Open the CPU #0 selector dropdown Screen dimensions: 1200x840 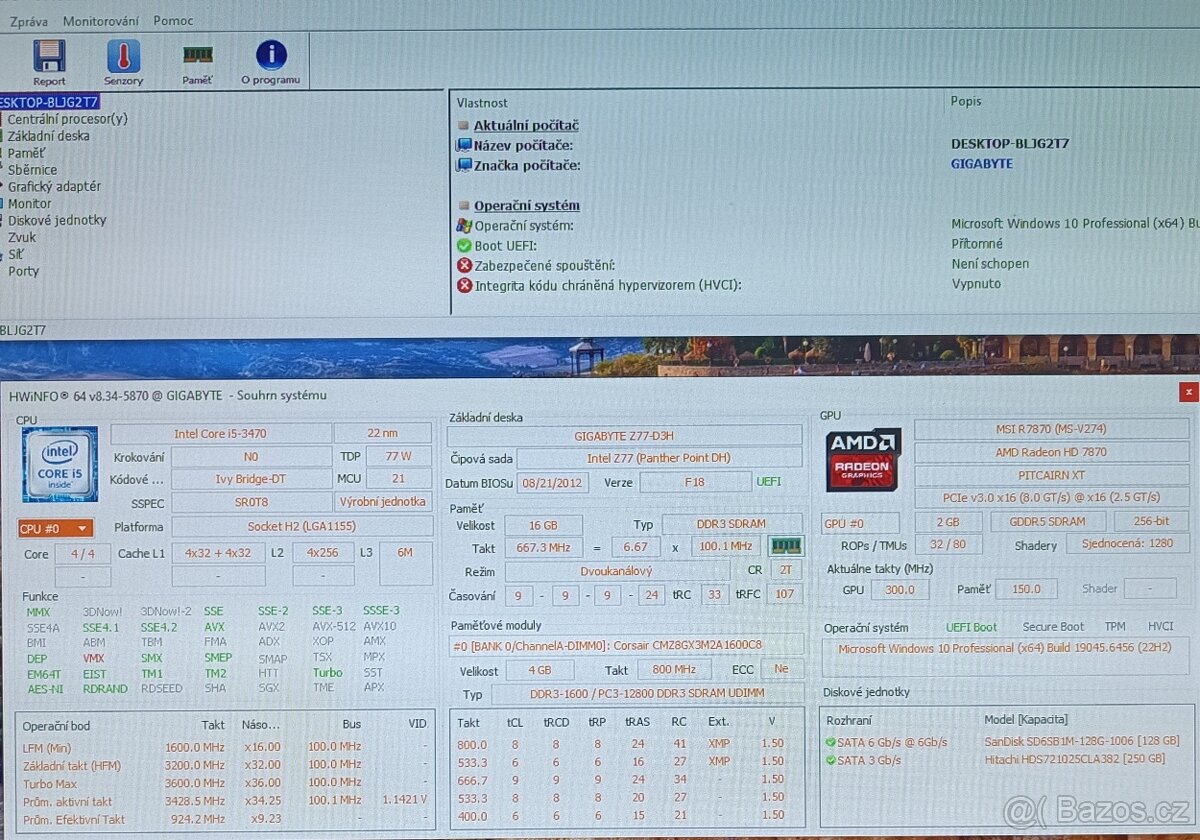click(56, 527)
